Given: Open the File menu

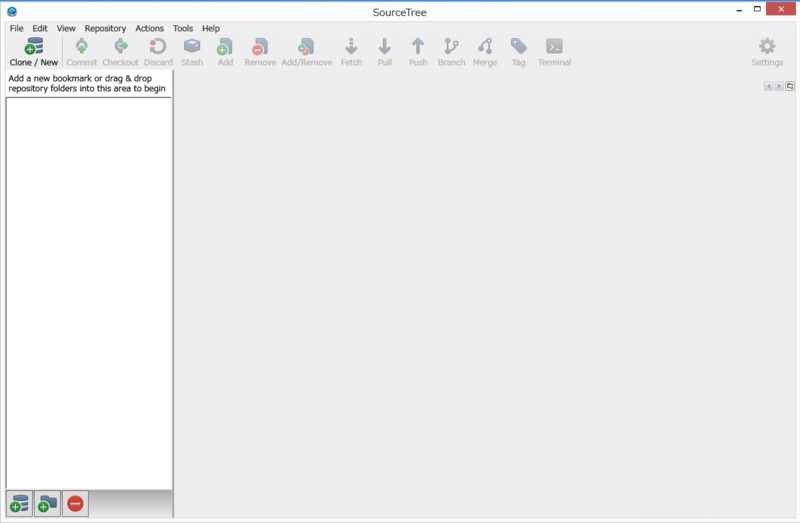Looking at the screenshot, I should click(16, 29).
